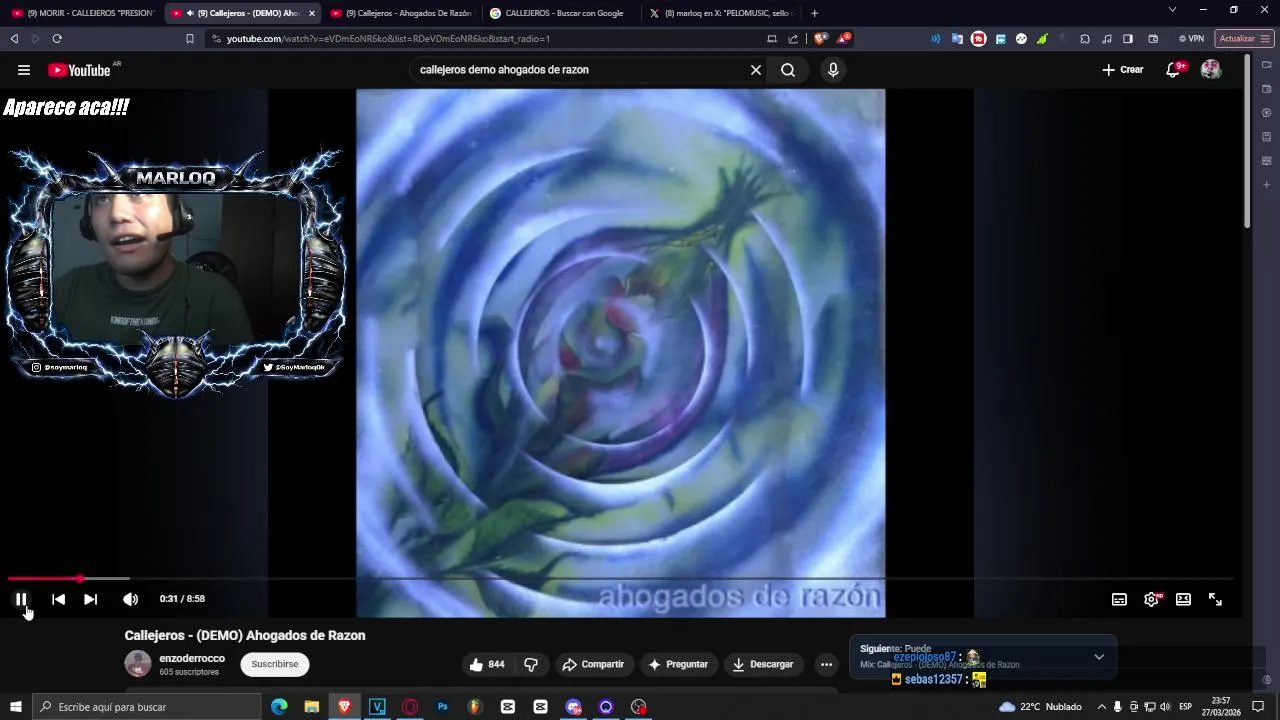1280x720 pixels.
Task: Open Photoshop from taskbar
Action: pyautogui.click(x=442, y=707)
